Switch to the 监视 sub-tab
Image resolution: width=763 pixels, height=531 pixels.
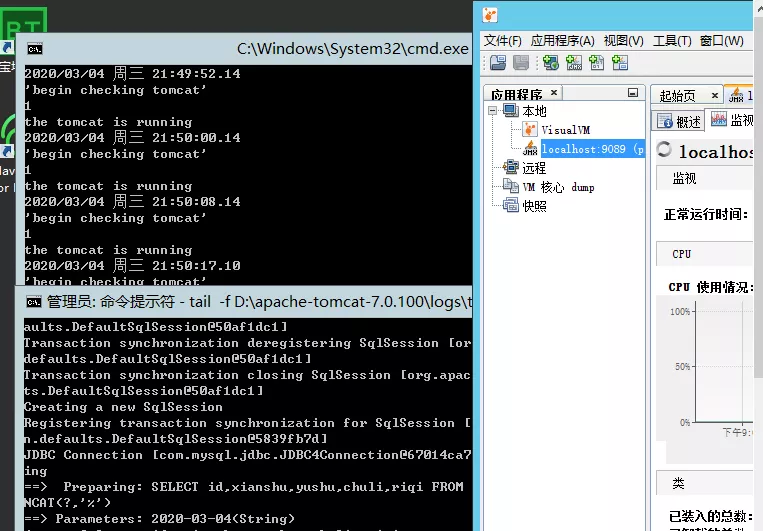(x=731, y=120)
